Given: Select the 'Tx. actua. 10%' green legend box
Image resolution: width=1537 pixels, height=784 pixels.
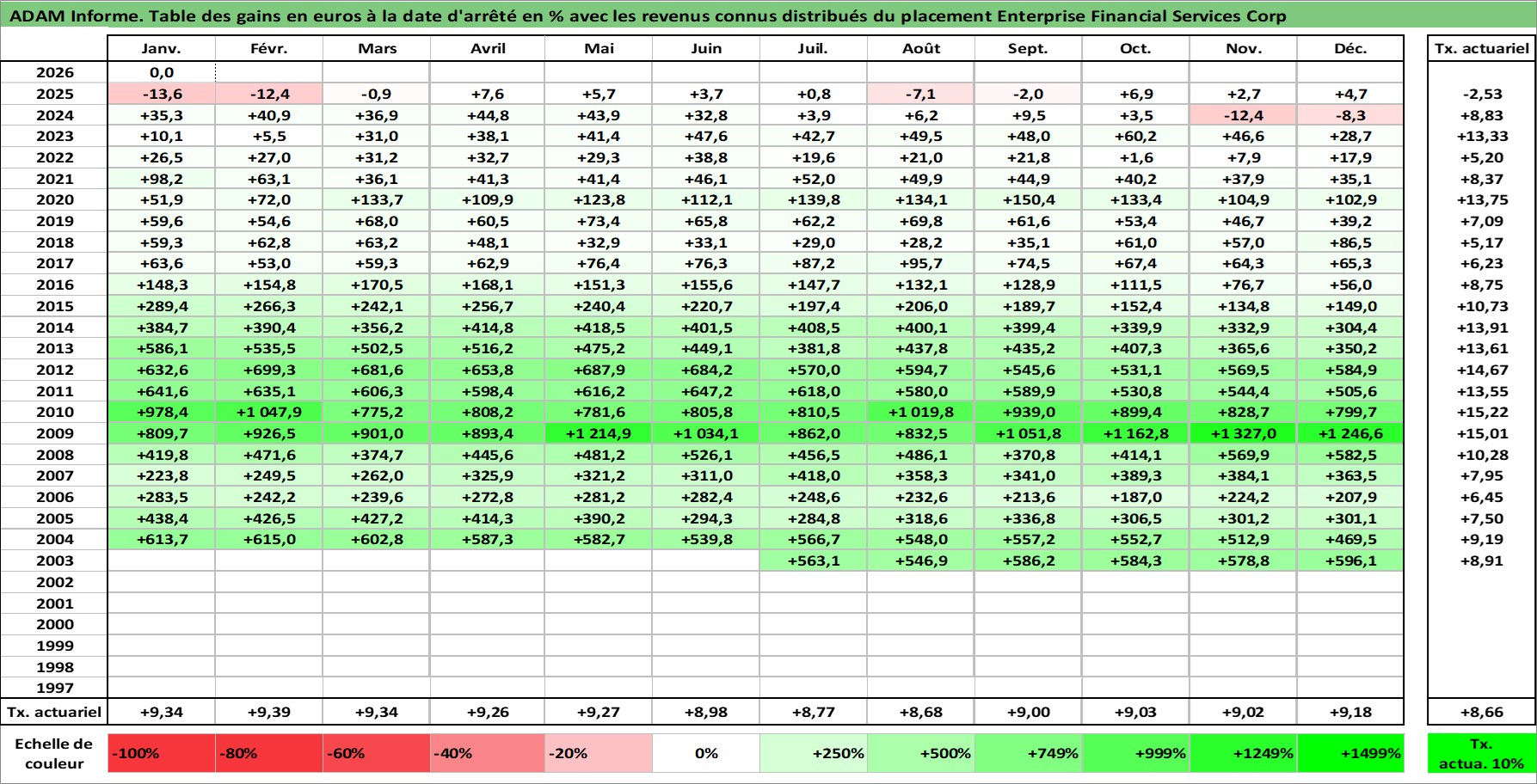Looking at the screenshot, I should point(1481,753).
